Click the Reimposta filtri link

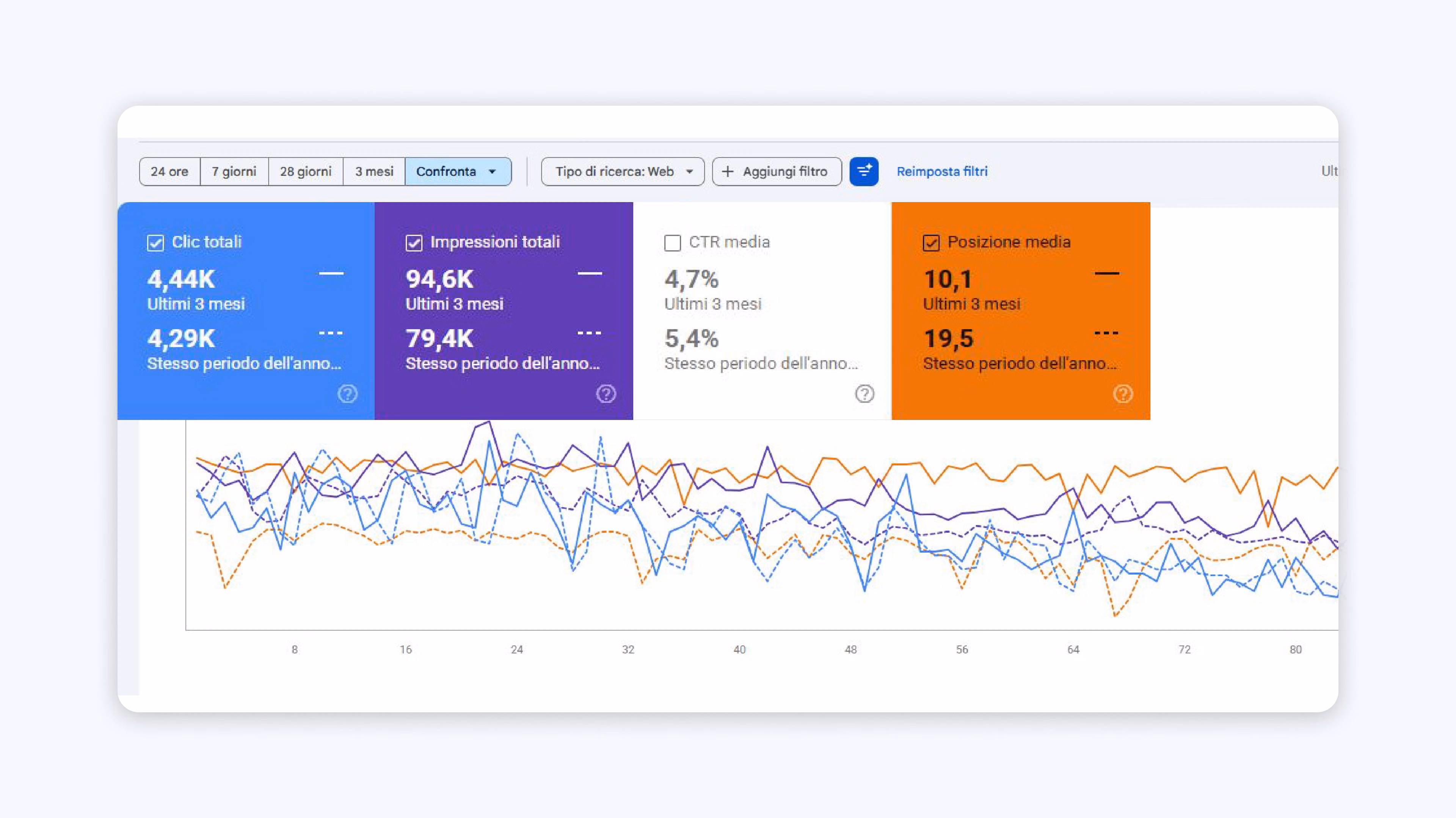[x=942, y=171]
